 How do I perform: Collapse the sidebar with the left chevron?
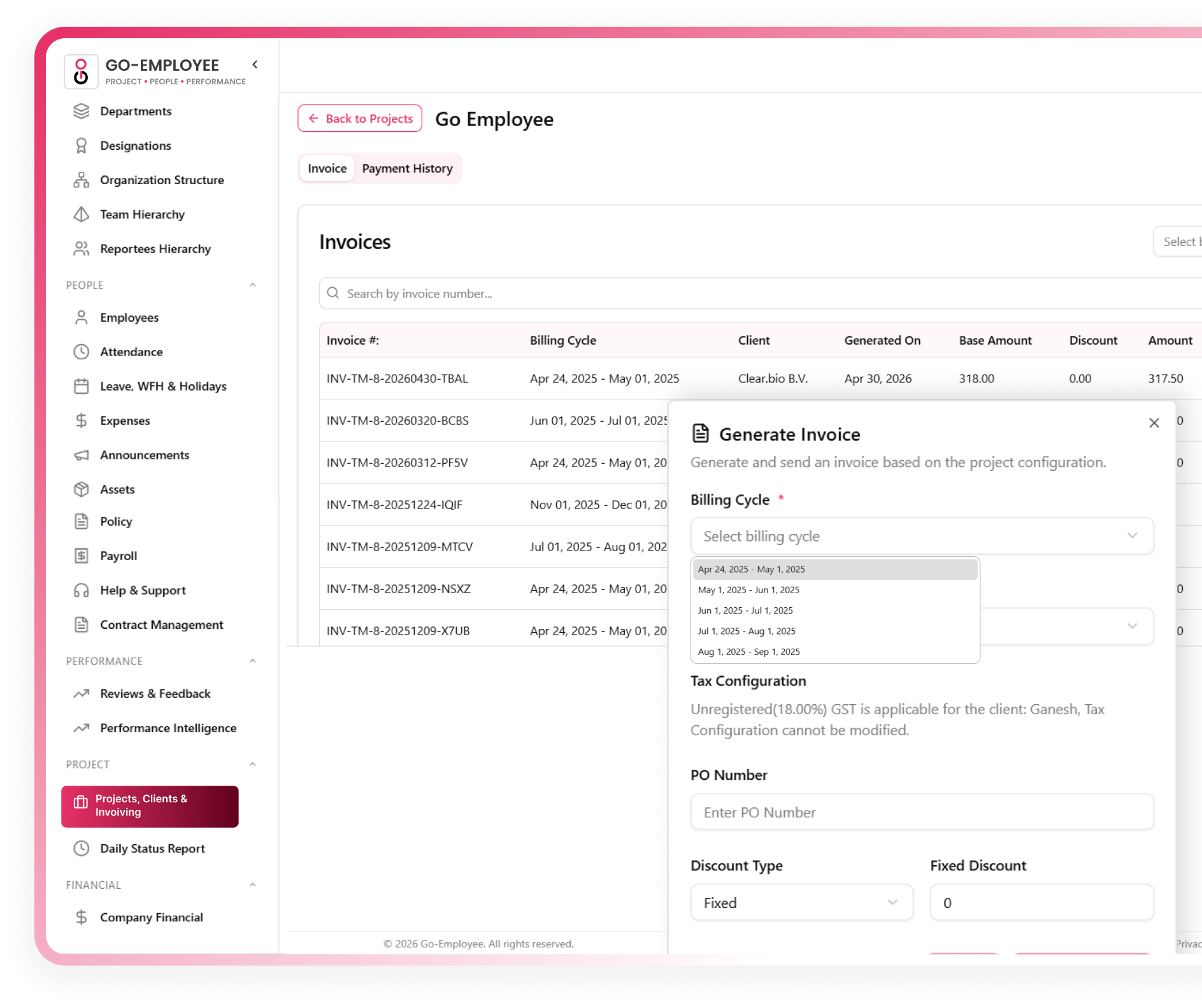255,64
